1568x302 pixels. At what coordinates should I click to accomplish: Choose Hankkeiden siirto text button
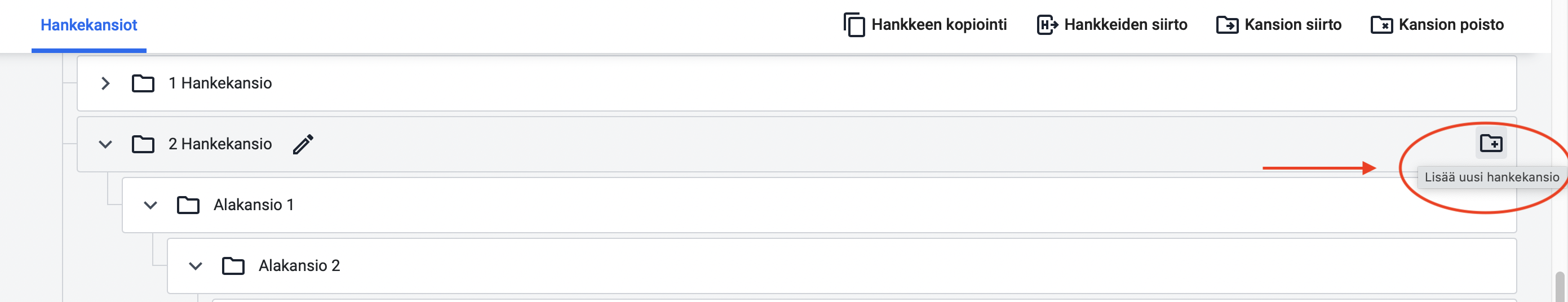(1126, 25)
